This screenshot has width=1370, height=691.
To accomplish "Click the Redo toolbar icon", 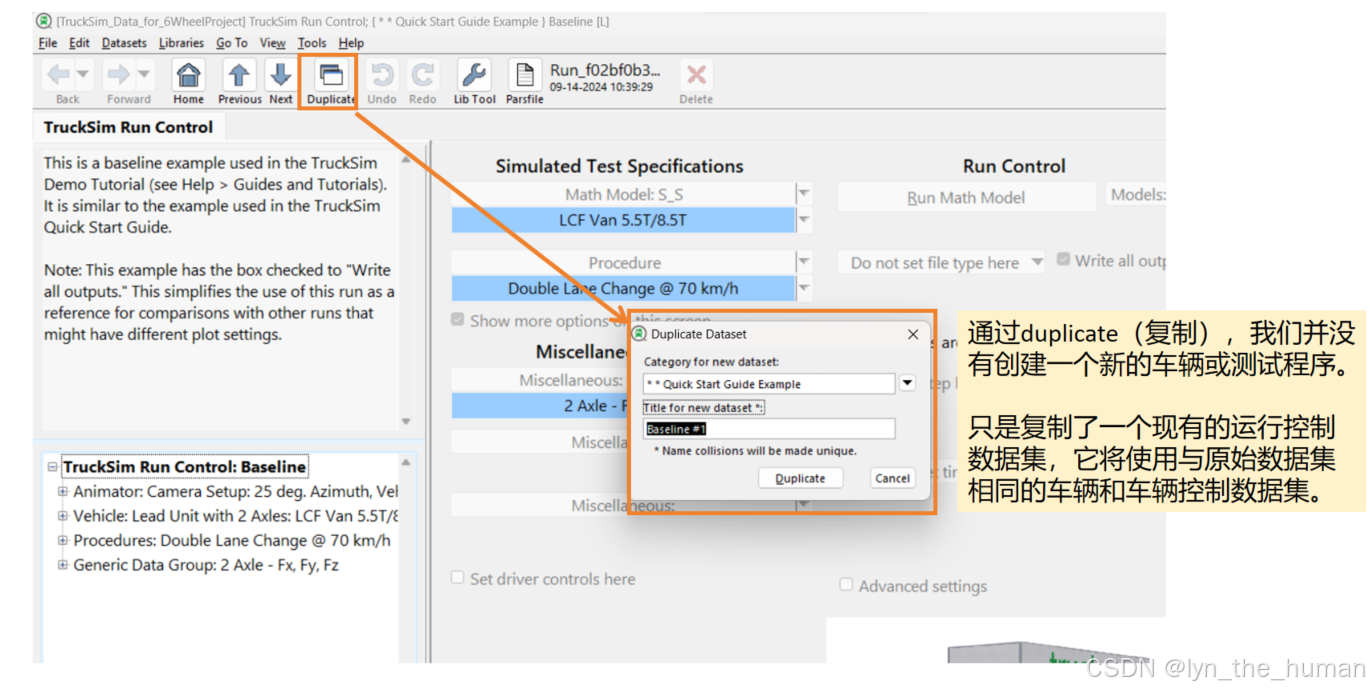I will pyautogui.click(x=423, y=75).
